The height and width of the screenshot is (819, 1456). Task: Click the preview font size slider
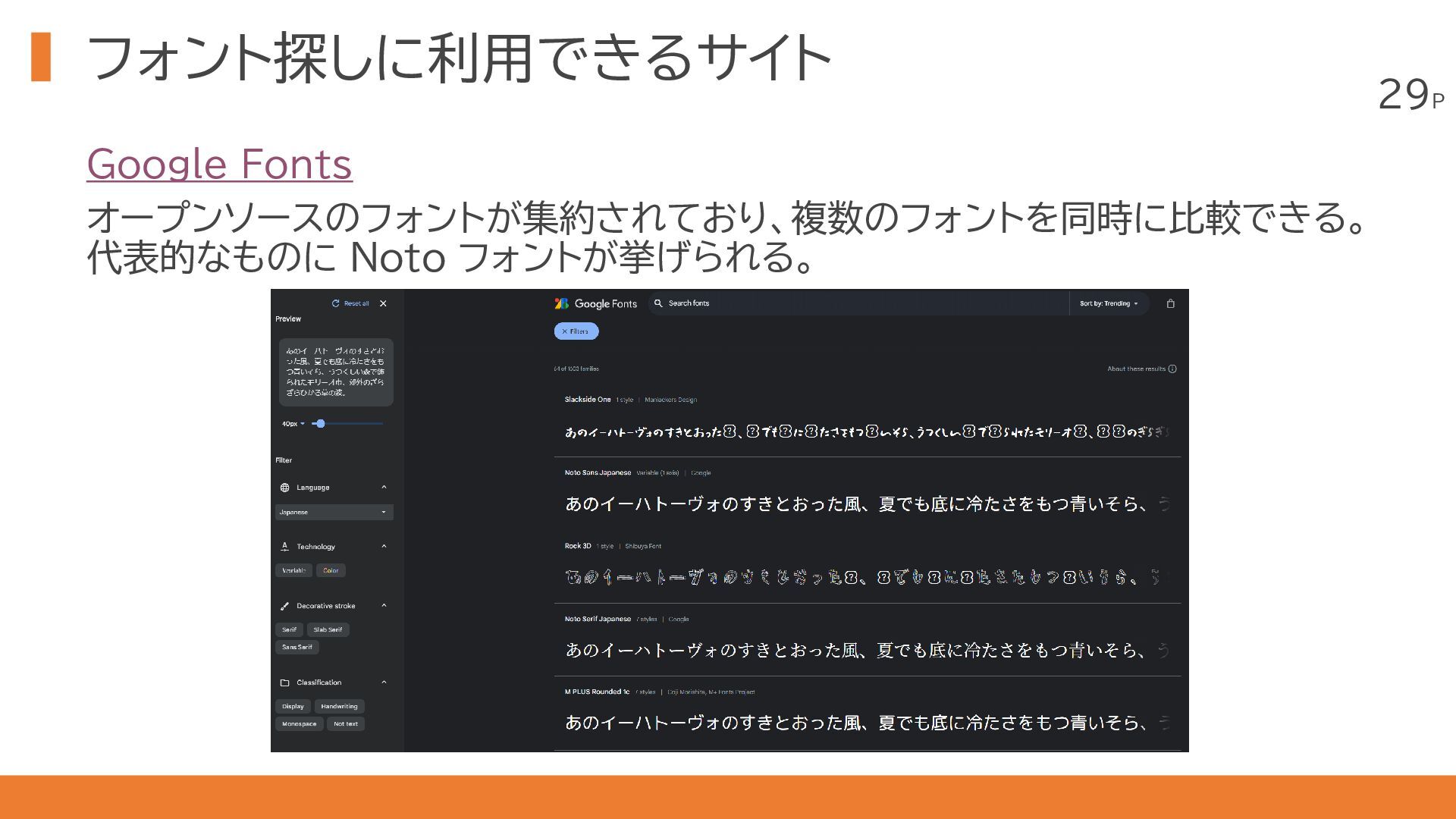point(347,424)
